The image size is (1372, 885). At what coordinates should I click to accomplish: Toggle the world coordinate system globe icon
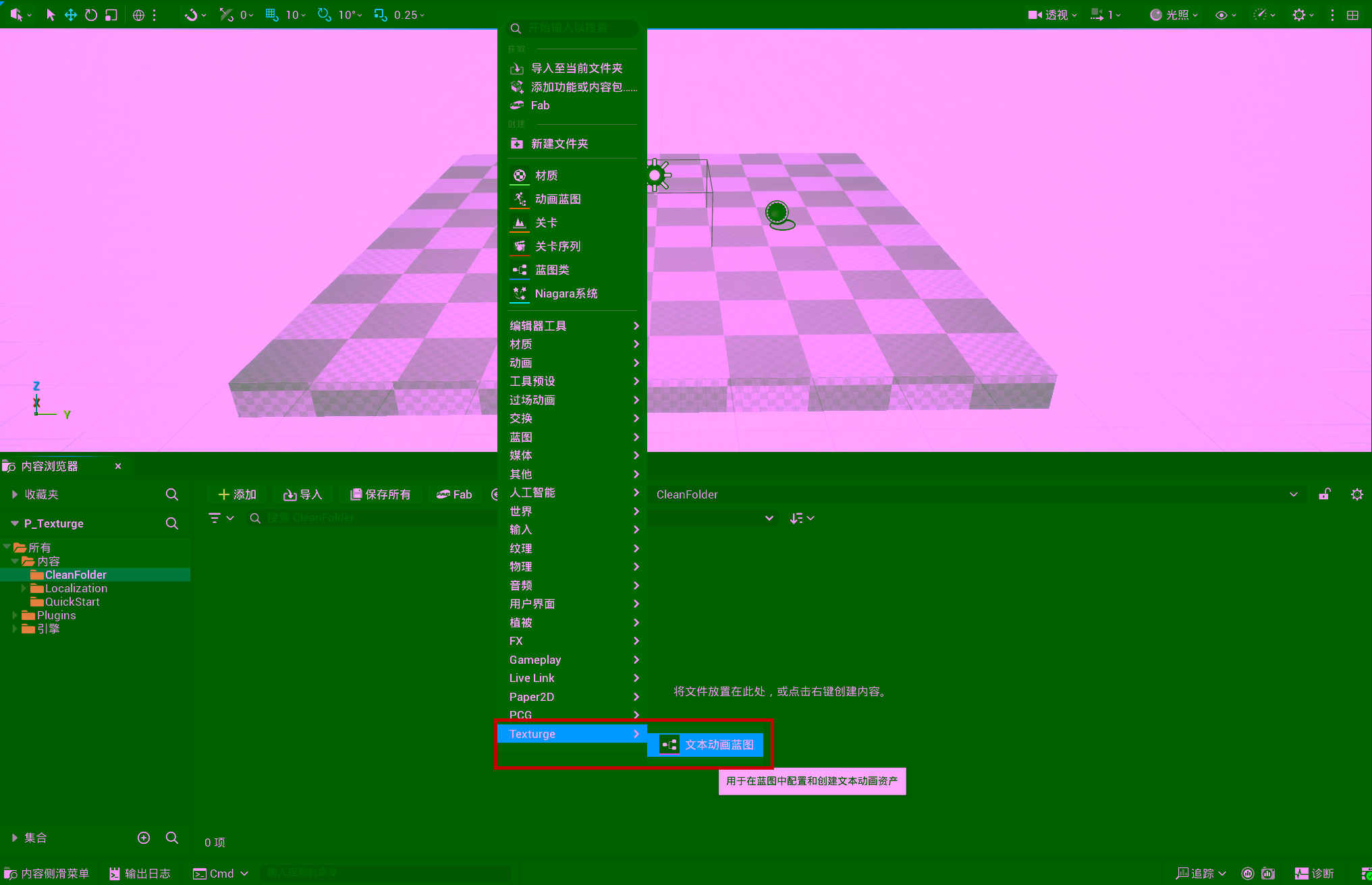click(138, 15)
